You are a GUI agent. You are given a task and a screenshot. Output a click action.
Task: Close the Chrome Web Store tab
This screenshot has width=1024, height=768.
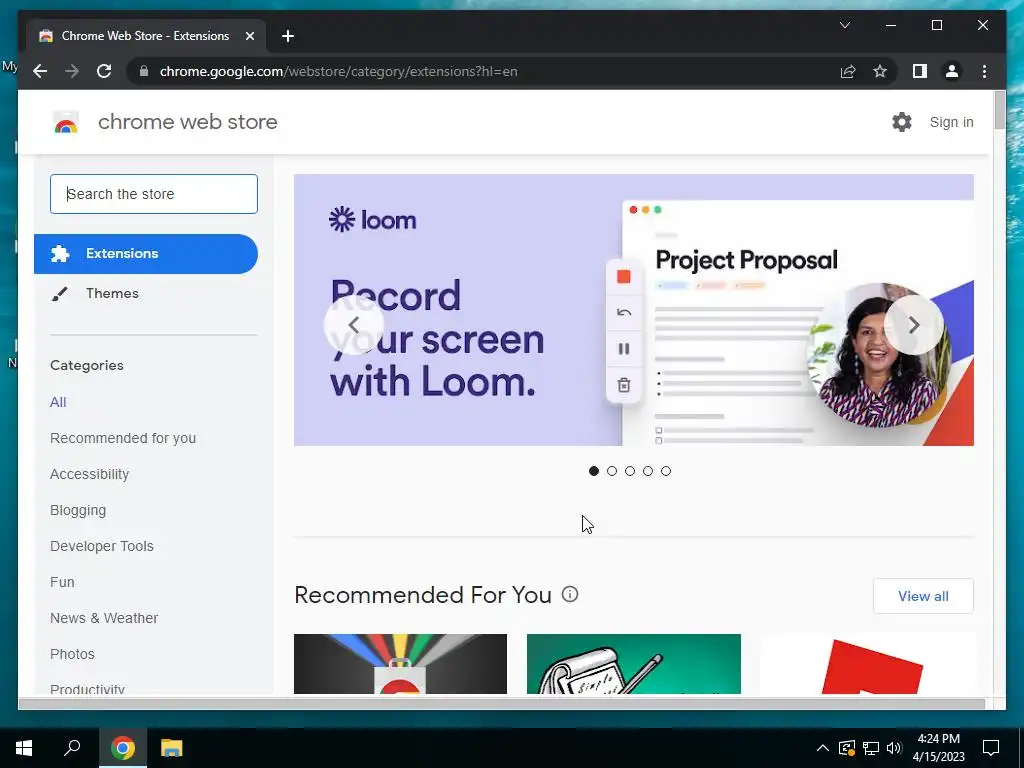[249, 36]
